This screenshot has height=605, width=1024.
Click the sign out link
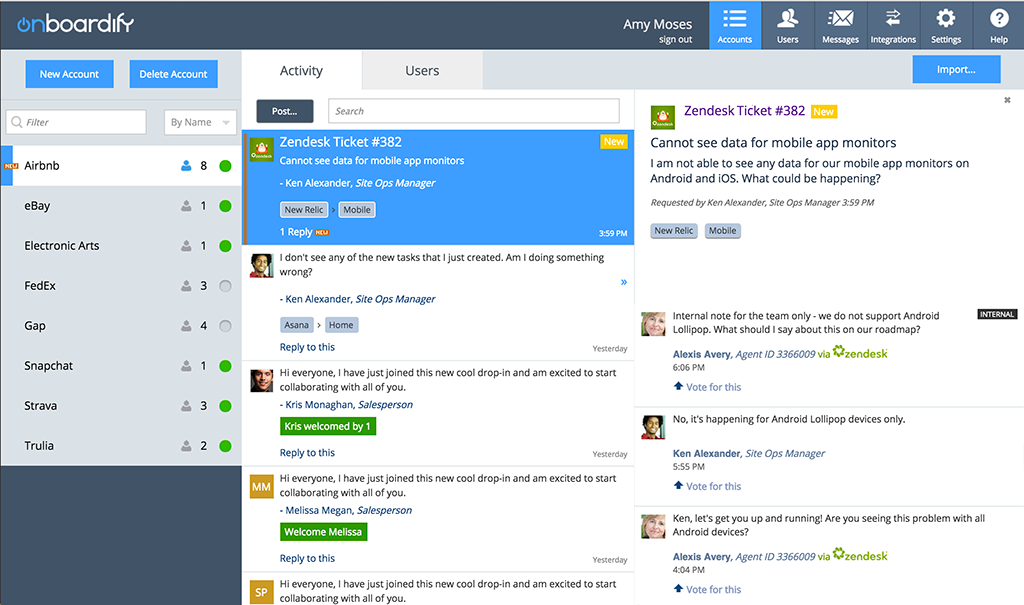click(x=675, y=40)
